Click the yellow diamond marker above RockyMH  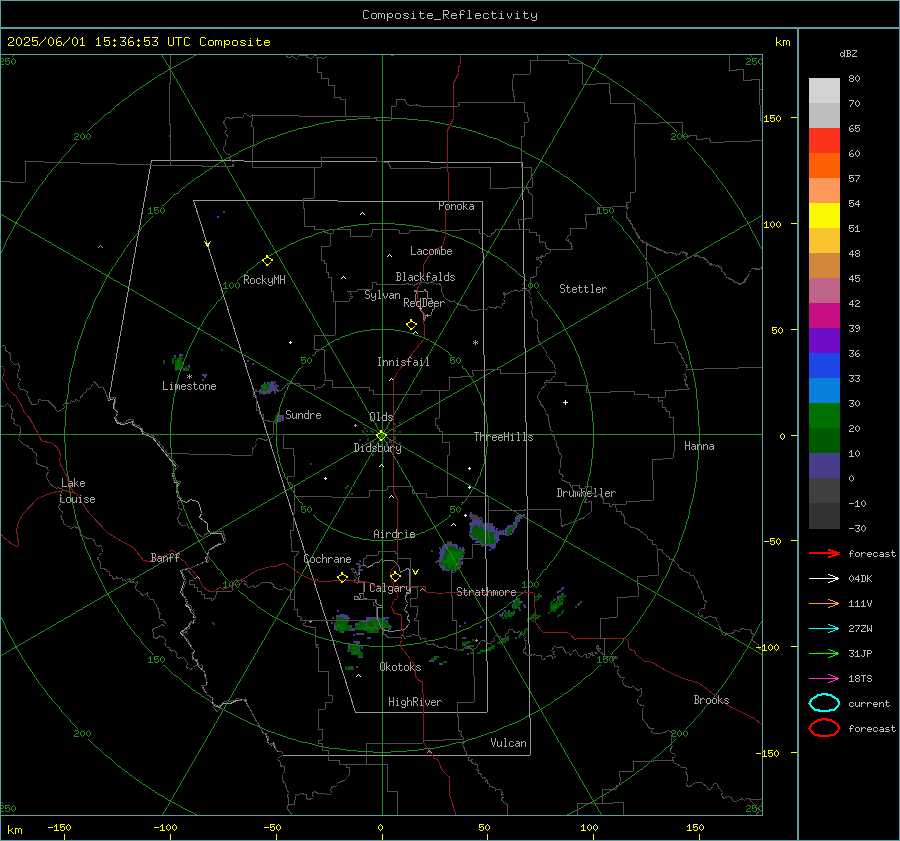click(267, 261)
